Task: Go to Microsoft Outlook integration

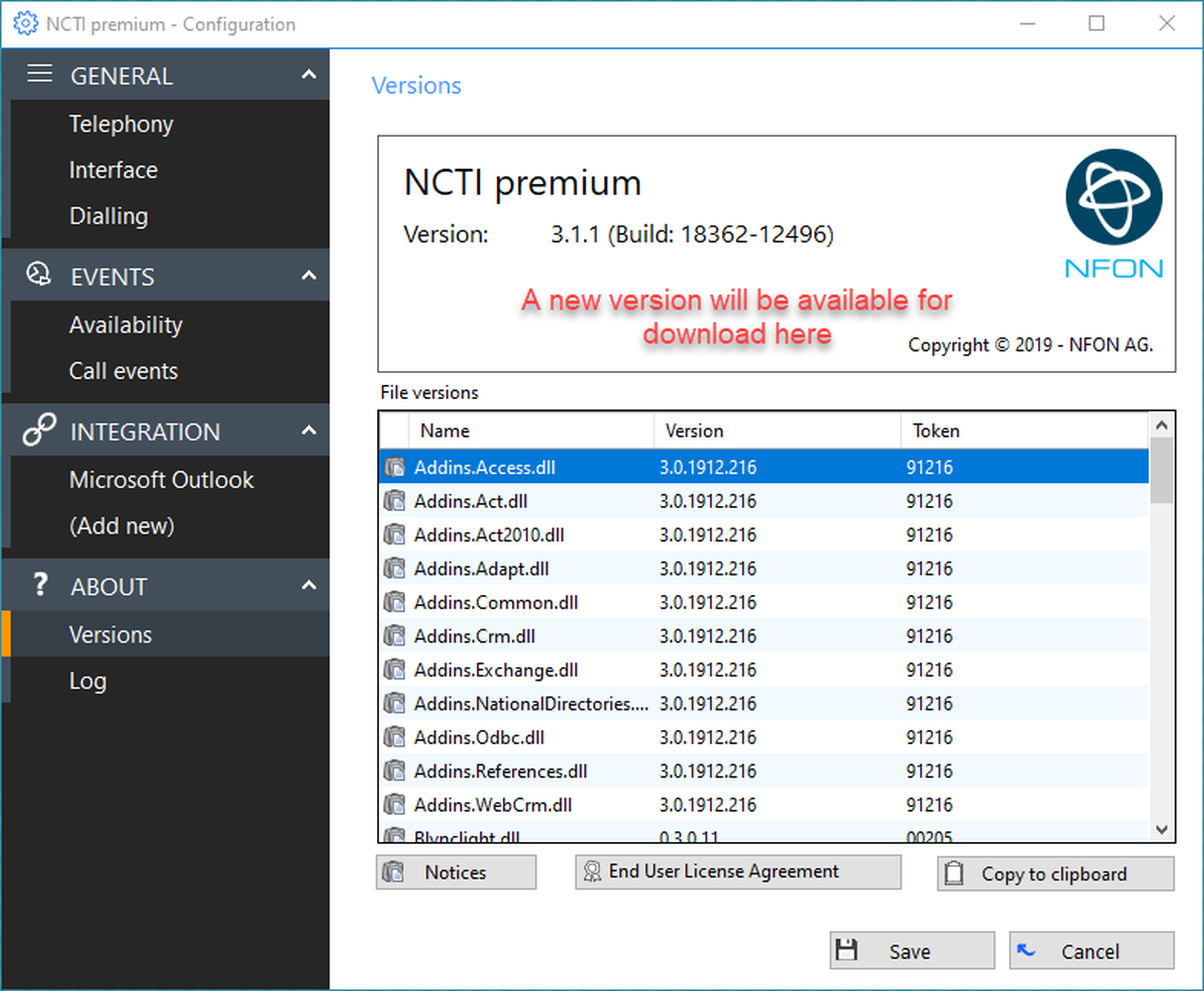Action: 161,480
